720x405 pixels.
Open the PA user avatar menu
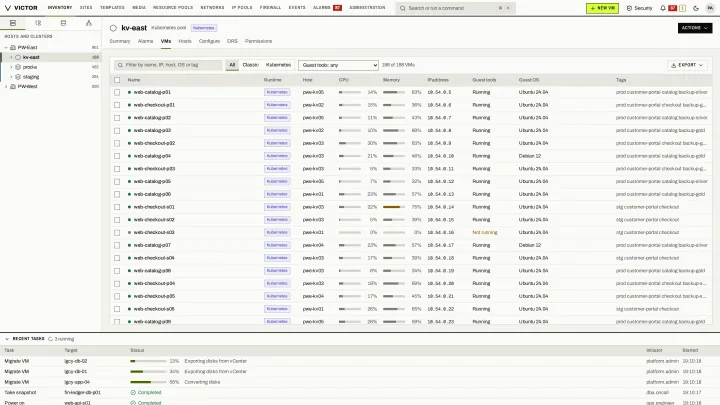(x=710, y=8)
